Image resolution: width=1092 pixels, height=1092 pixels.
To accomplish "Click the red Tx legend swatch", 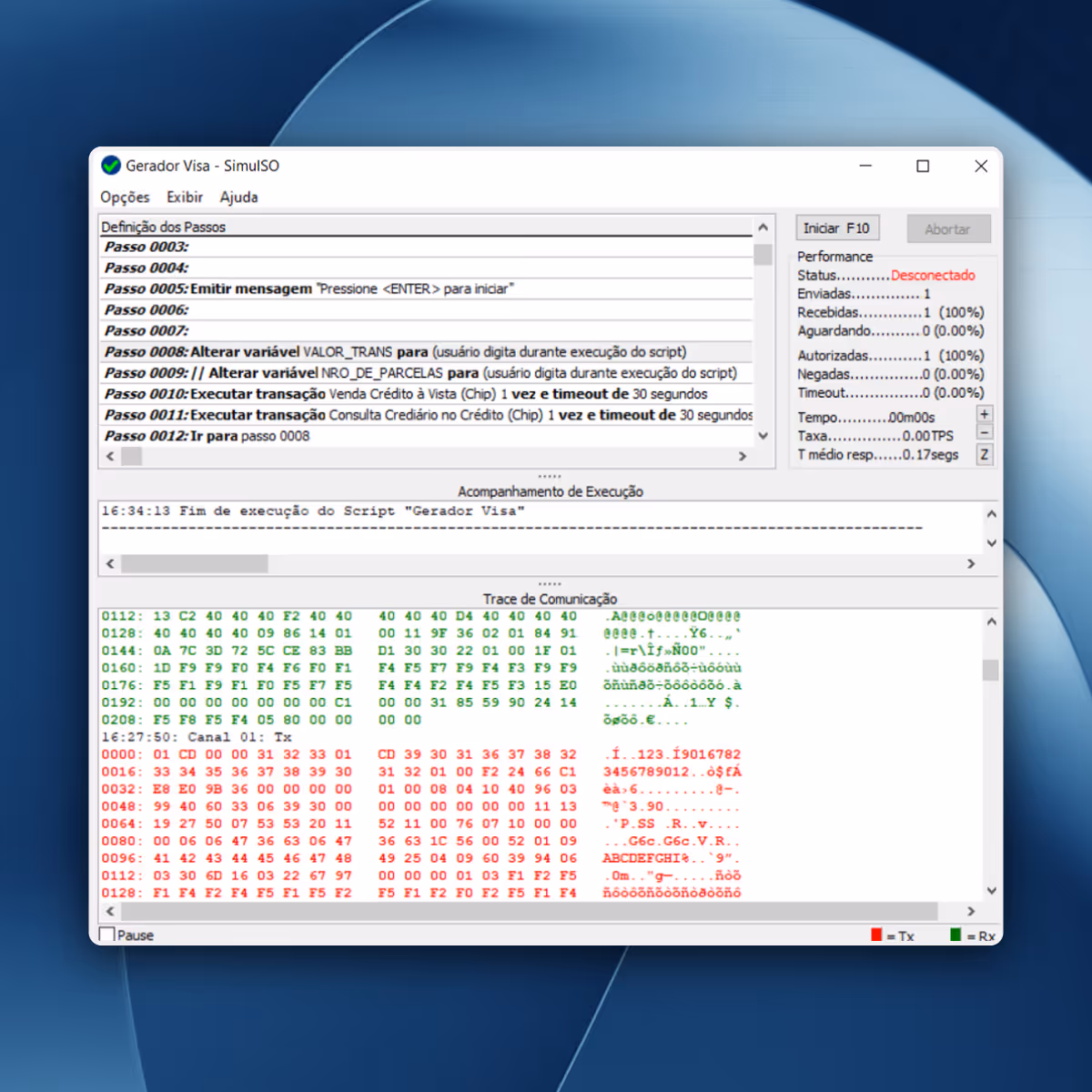I will (x=876, y=935).
